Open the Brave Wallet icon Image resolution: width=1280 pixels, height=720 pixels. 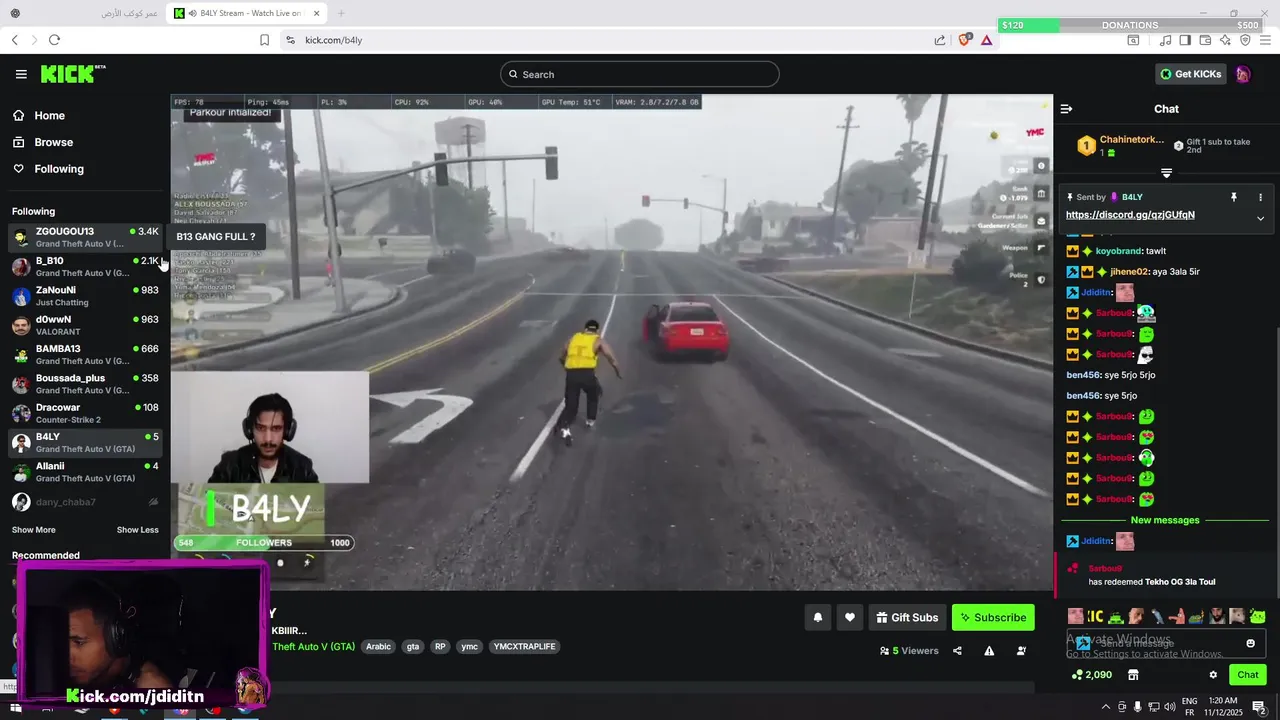point(1205,40)
